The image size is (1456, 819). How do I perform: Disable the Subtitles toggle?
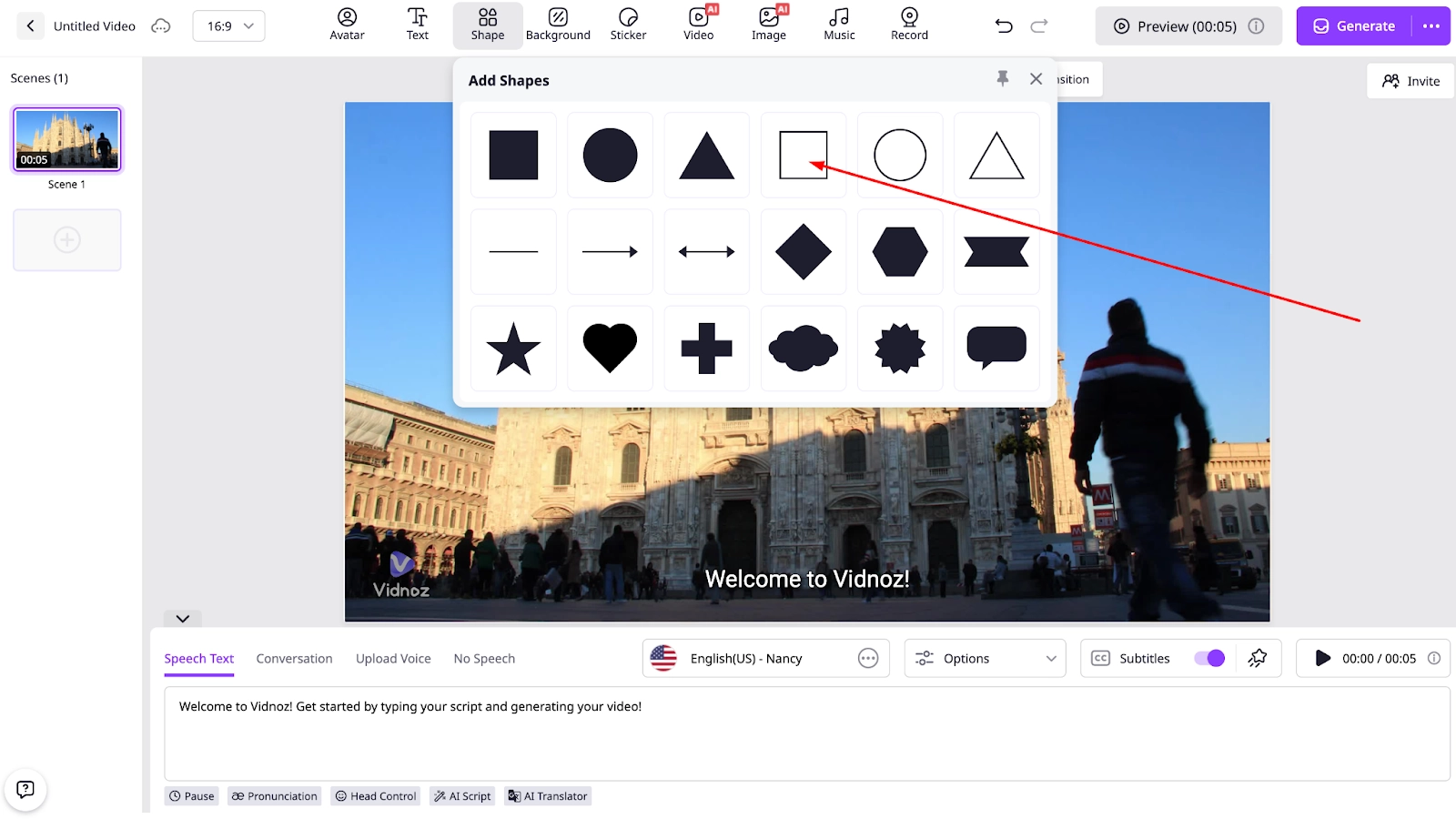[x=1210, y=657]
